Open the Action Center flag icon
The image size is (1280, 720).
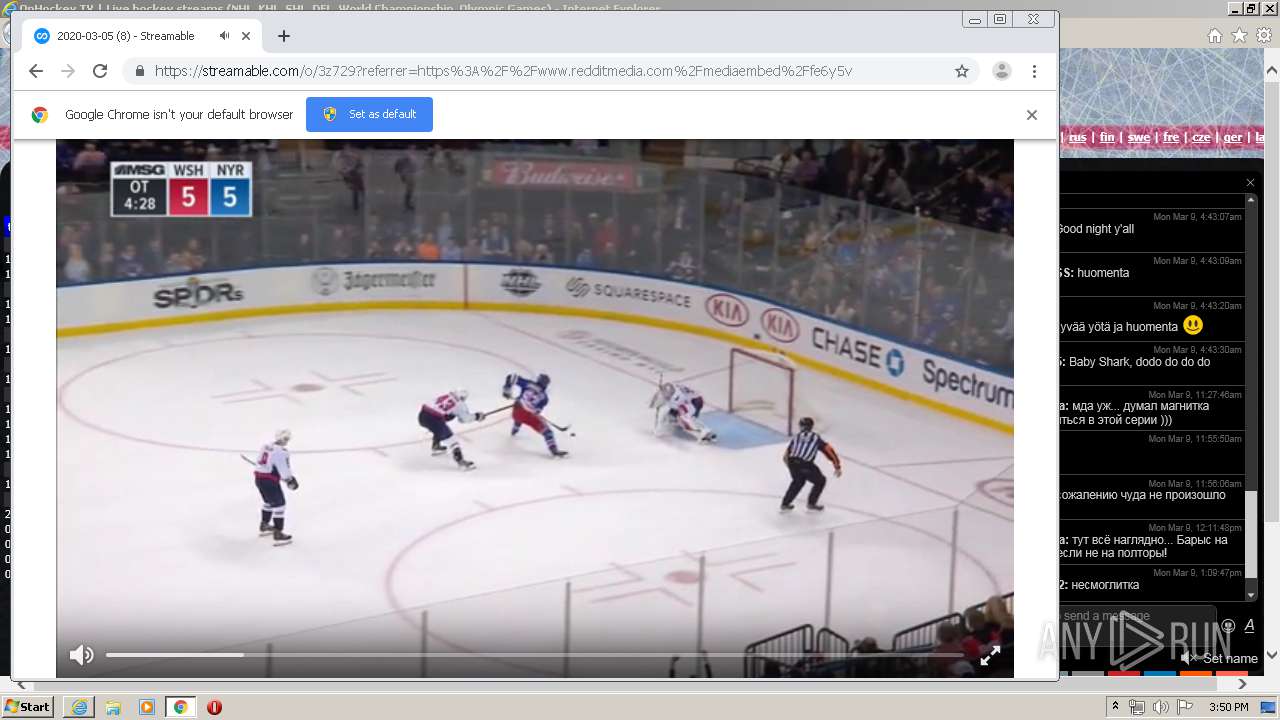click(1186, 707)
